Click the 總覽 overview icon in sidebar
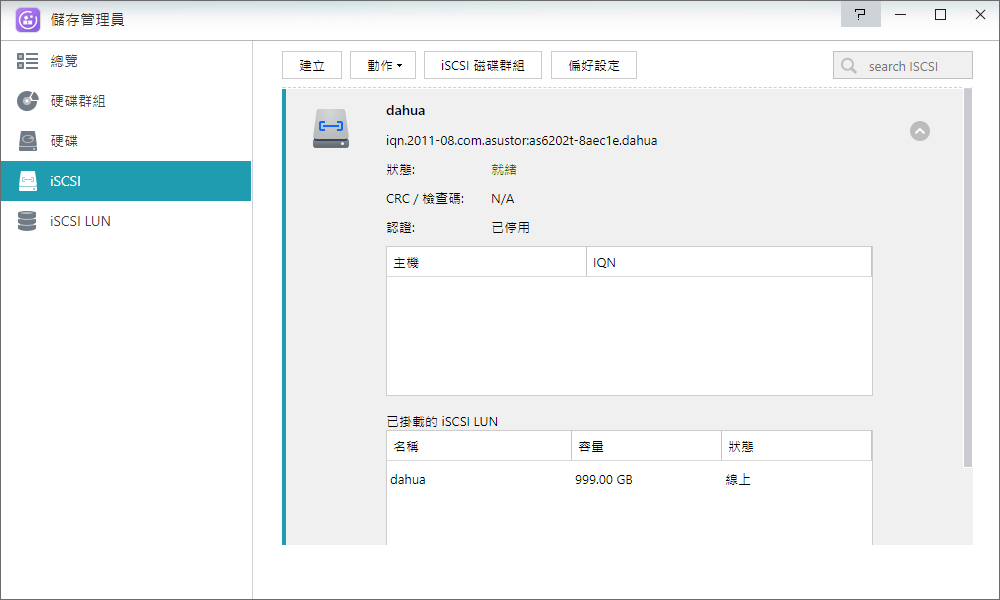Screen dimensions: 1000x600 28,61
